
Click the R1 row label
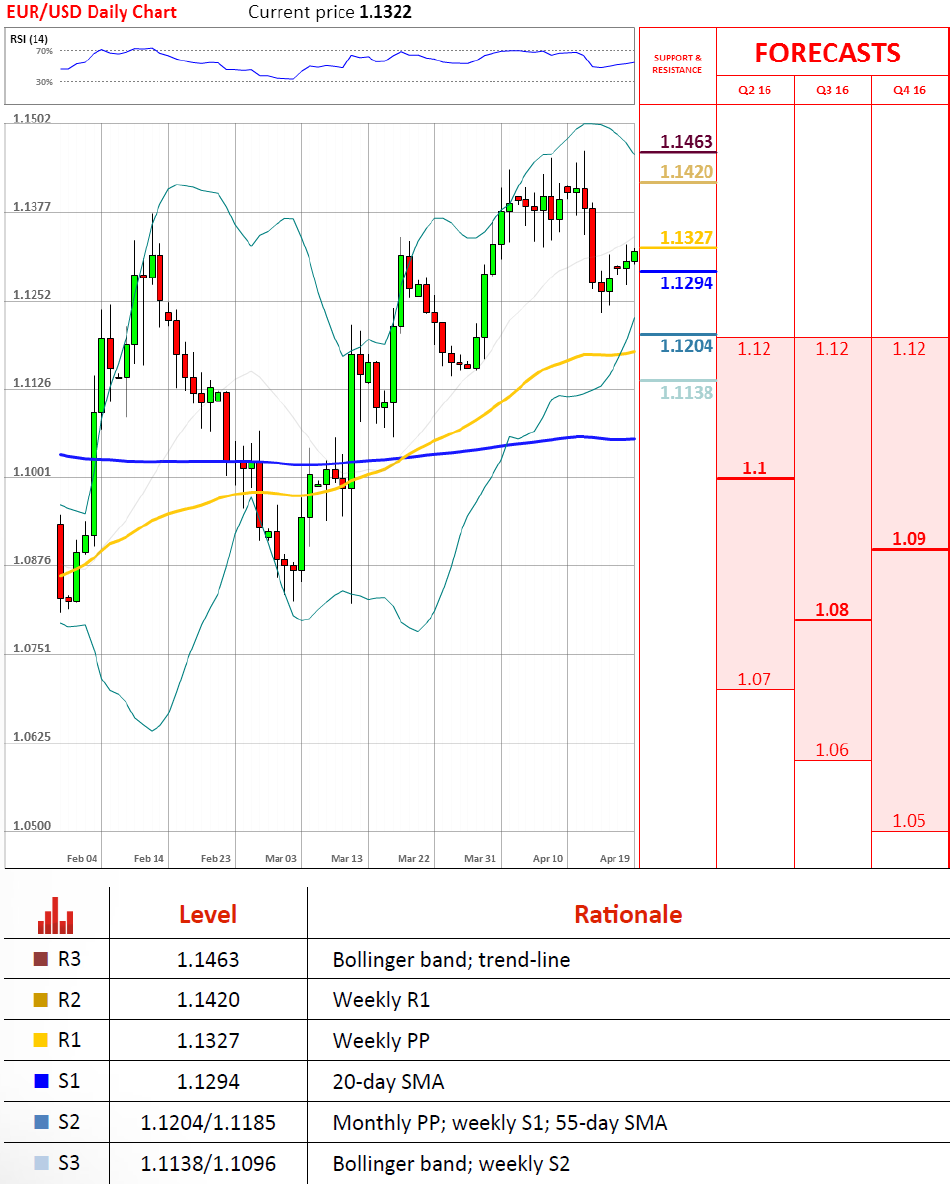[x=69, y=1040]
